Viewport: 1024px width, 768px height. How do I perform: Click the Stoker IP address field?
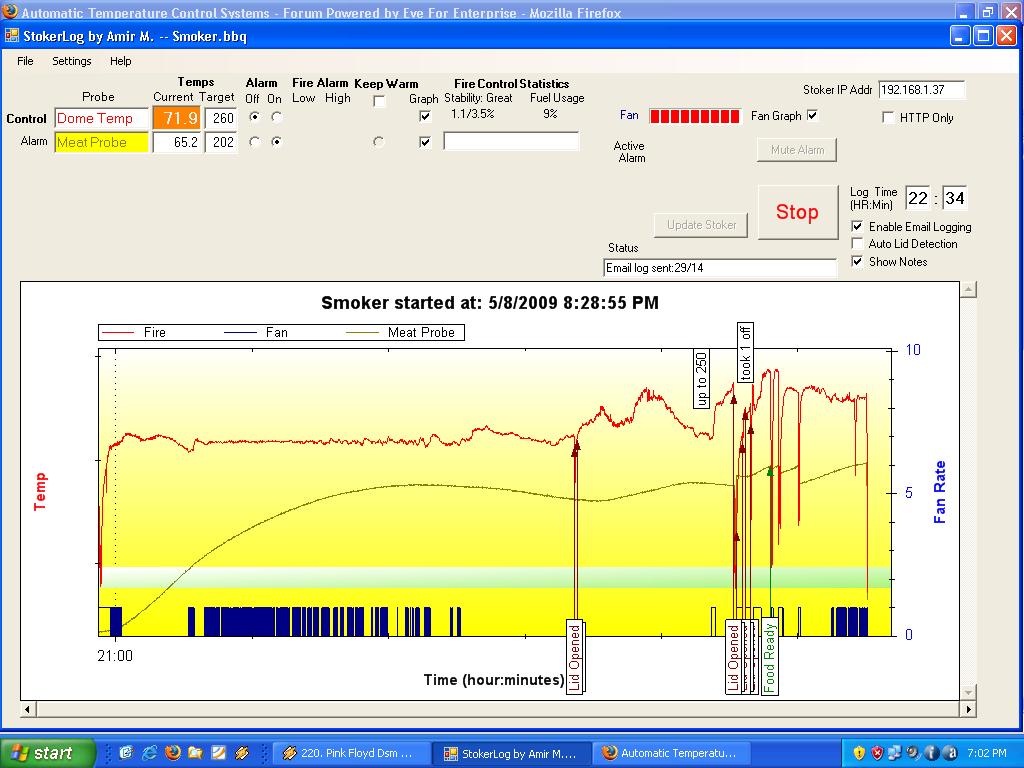[x=922, y=90]
